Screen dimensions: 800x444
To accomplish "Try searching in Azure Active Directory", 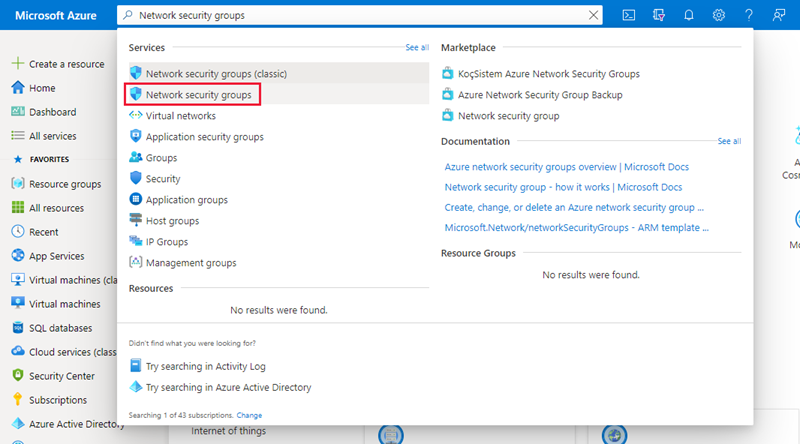I will click(228, 387).
